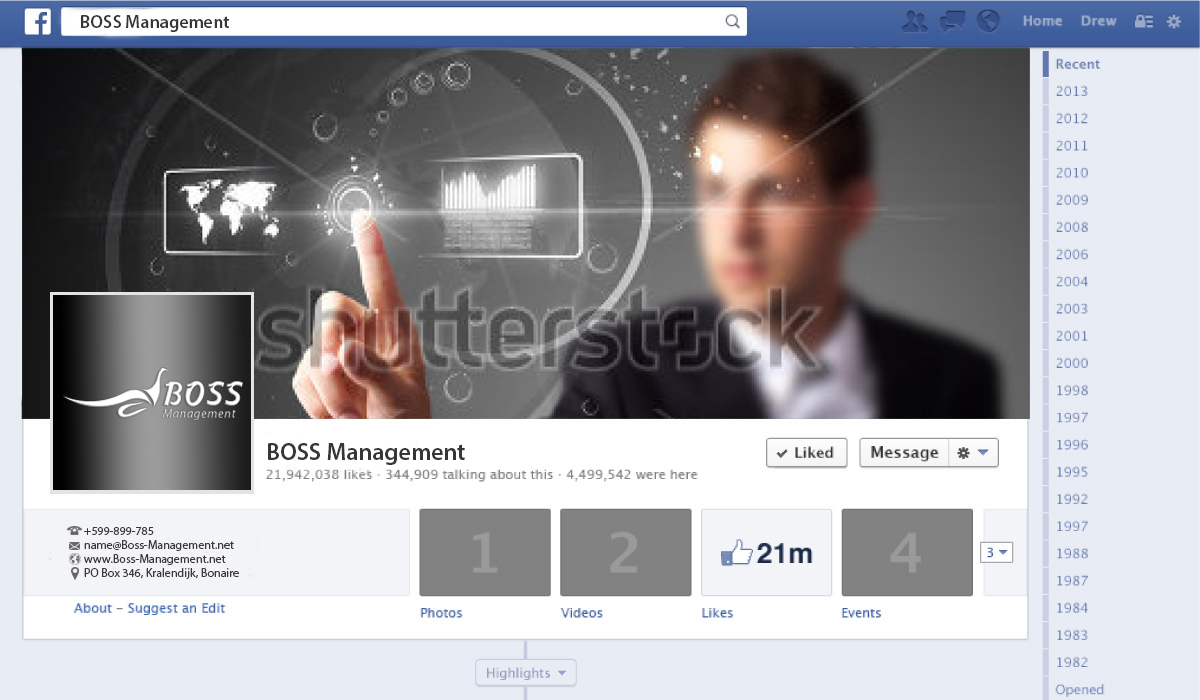Screen dimensions: 1200x700
Task: Jump to 2006 in timeline
Action: [x=1071, y=254]
